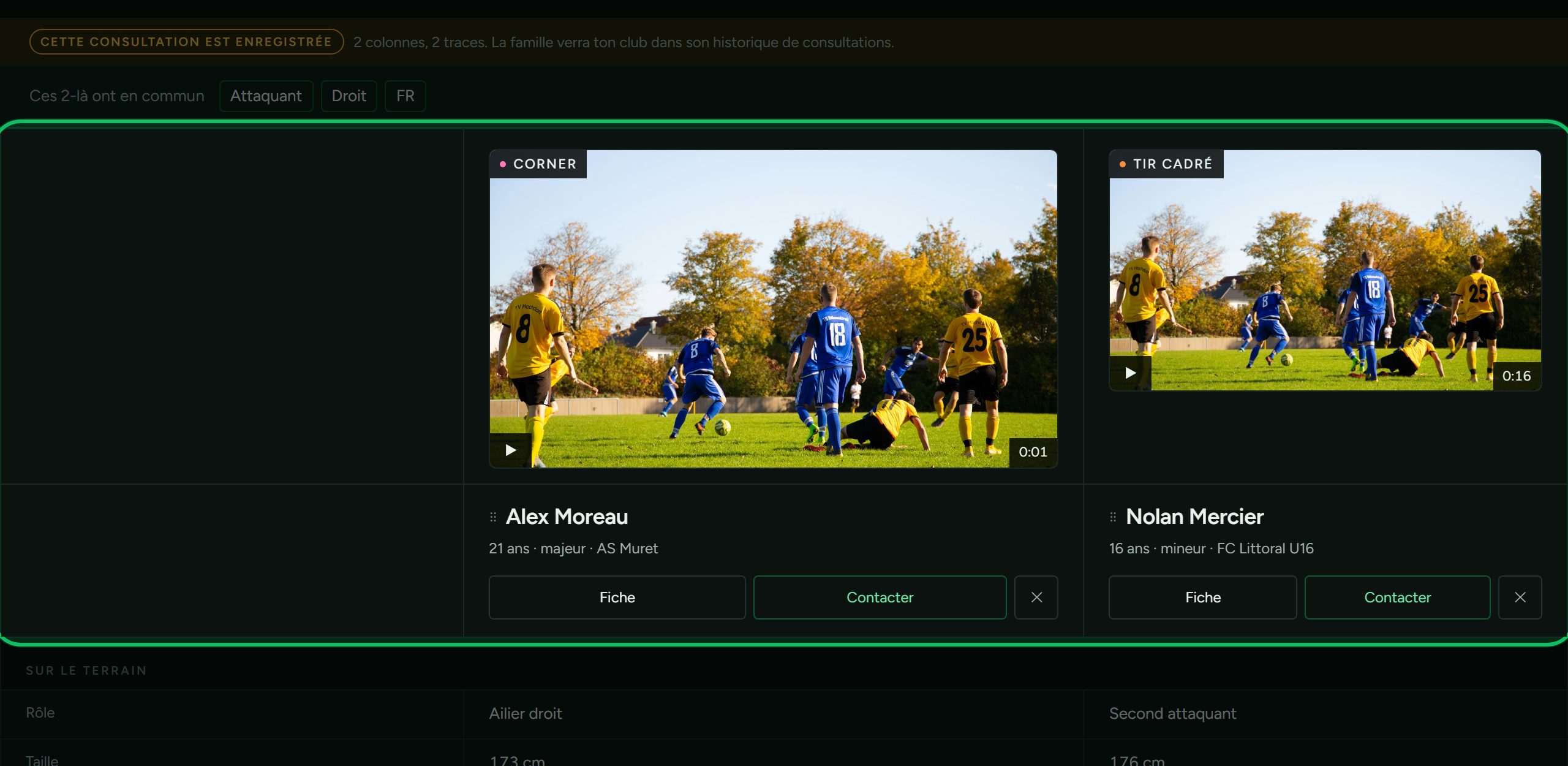Play Nolan Mercier's tir cadré clip

tap(1130, 373)
